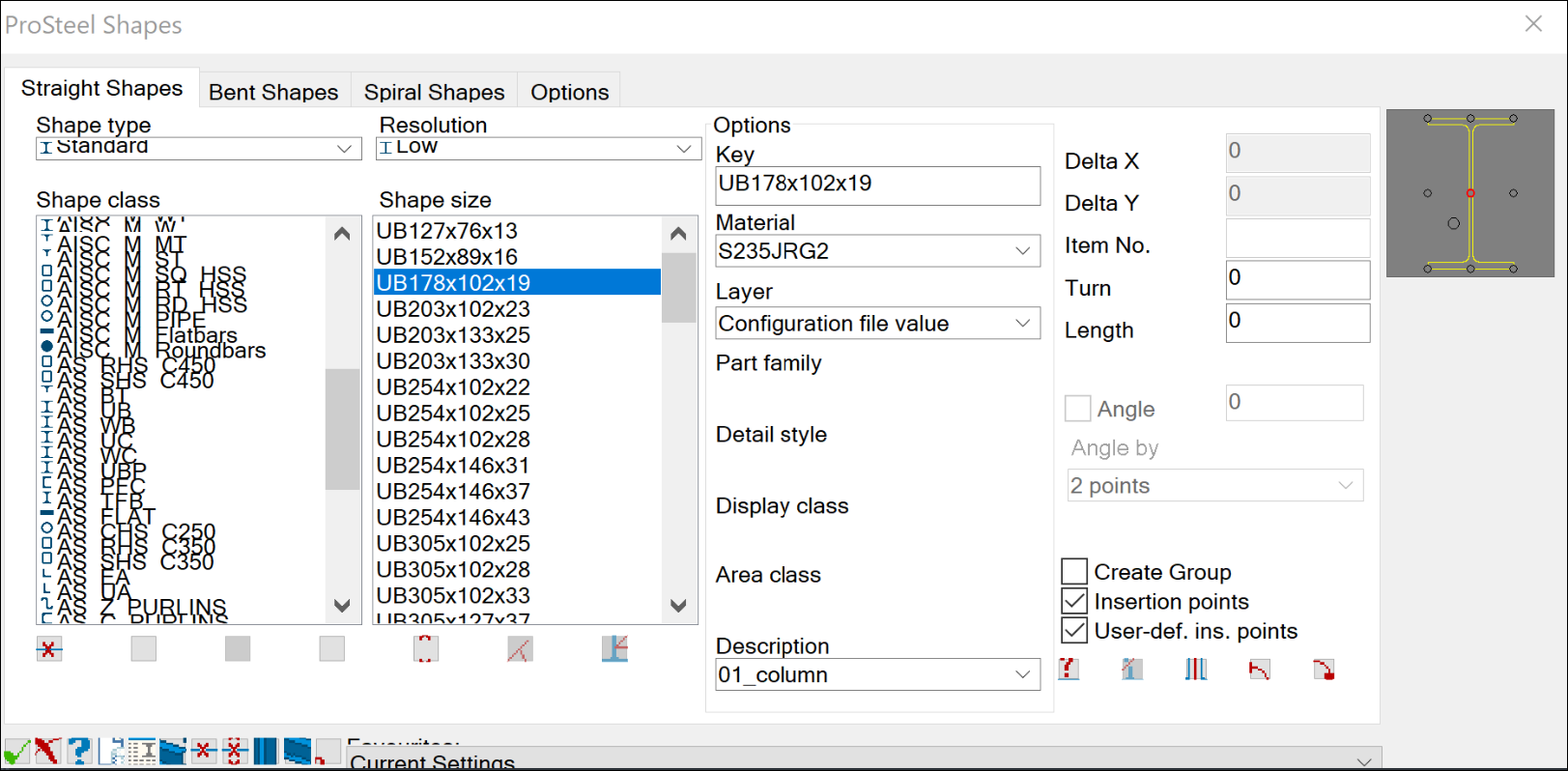Select shape size UB254x146x31
Image resolution: width=1568 pixels, height=771 pixels.
[x=453, y=466]
